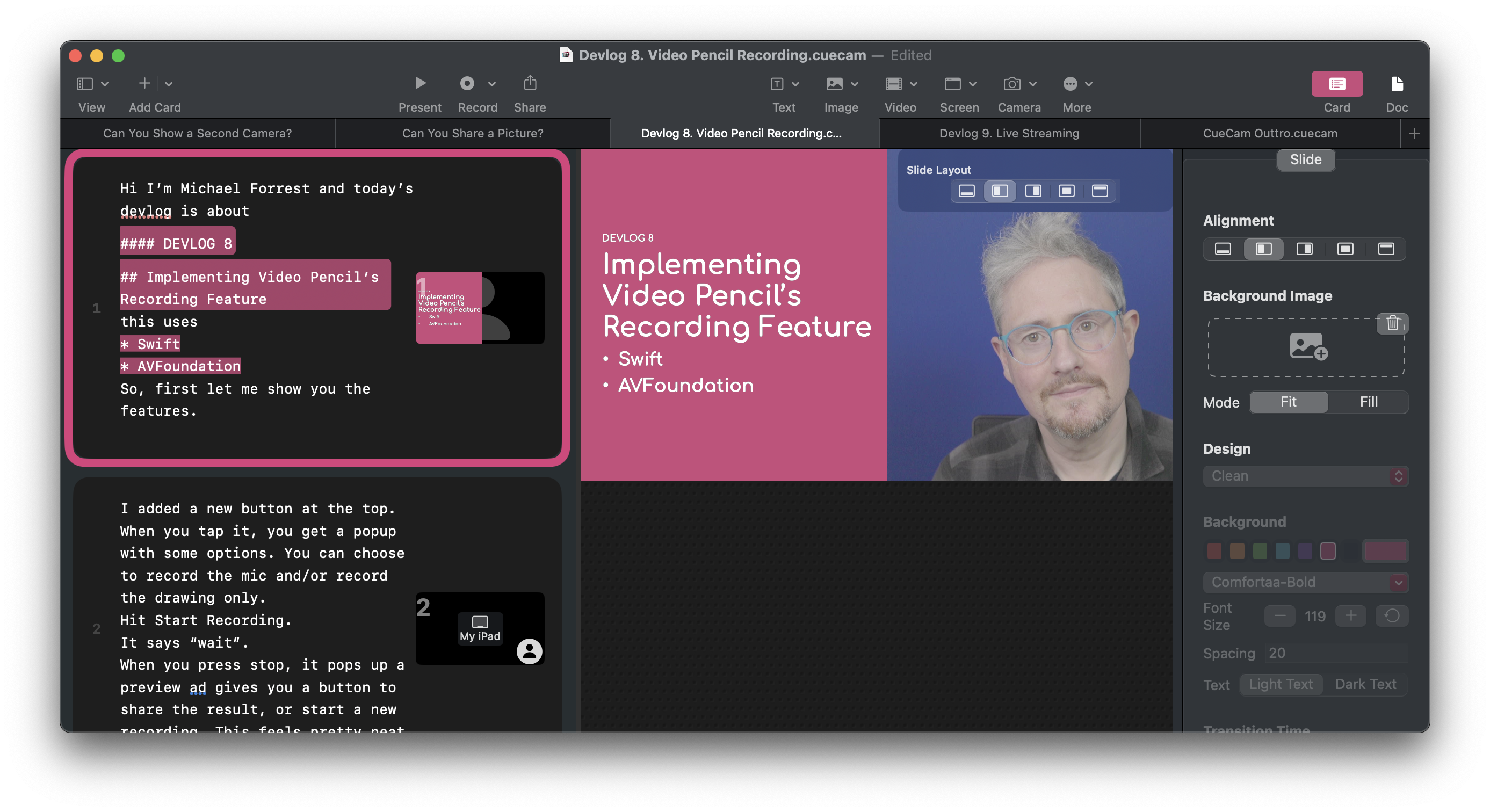Image resolution: width=1490 pixels, height=812 pixels.
Task: Open the More ellipsis icon
Action: coord(1070,84)
